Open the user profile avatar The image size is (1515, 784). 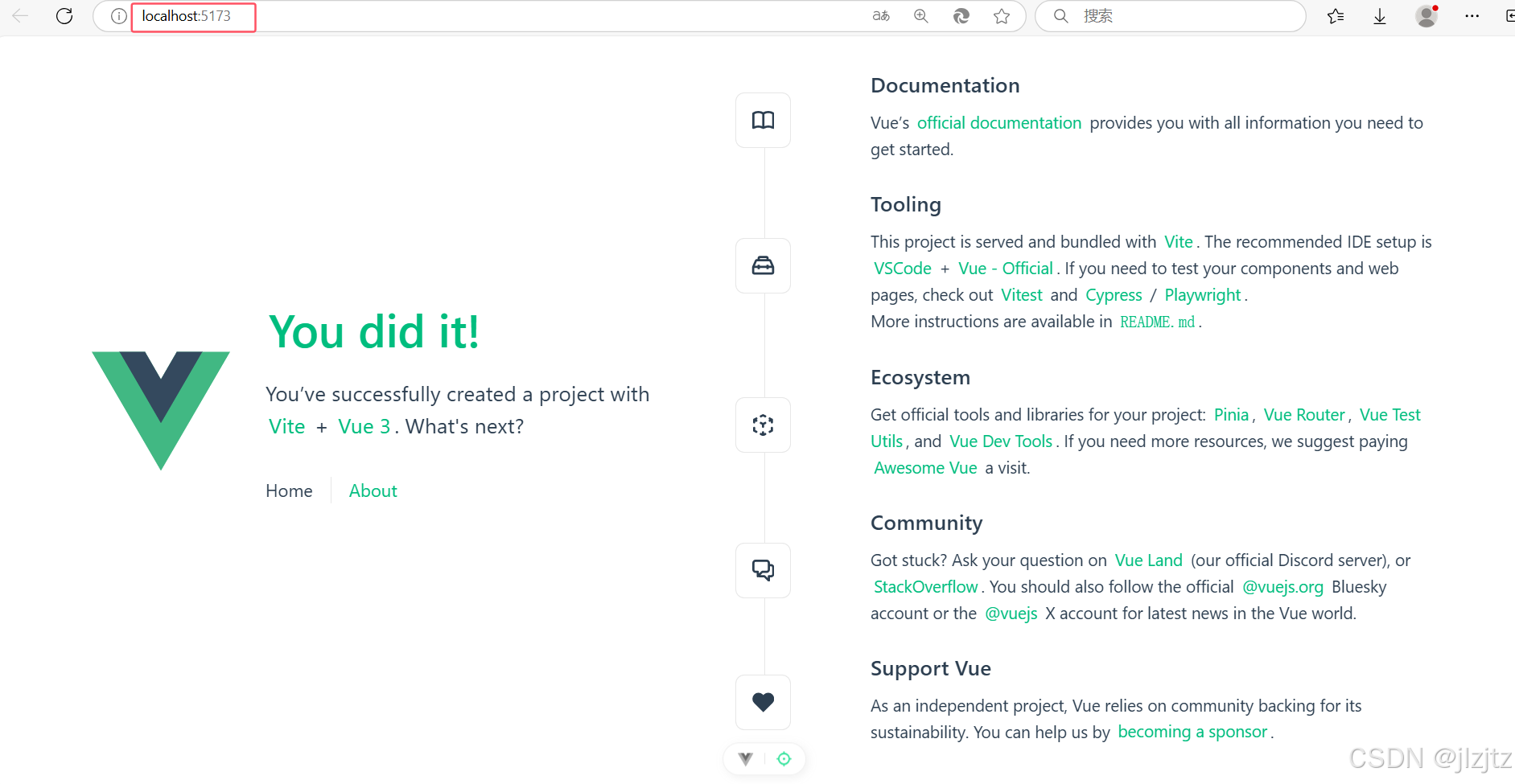click(x=1426, y=16)
